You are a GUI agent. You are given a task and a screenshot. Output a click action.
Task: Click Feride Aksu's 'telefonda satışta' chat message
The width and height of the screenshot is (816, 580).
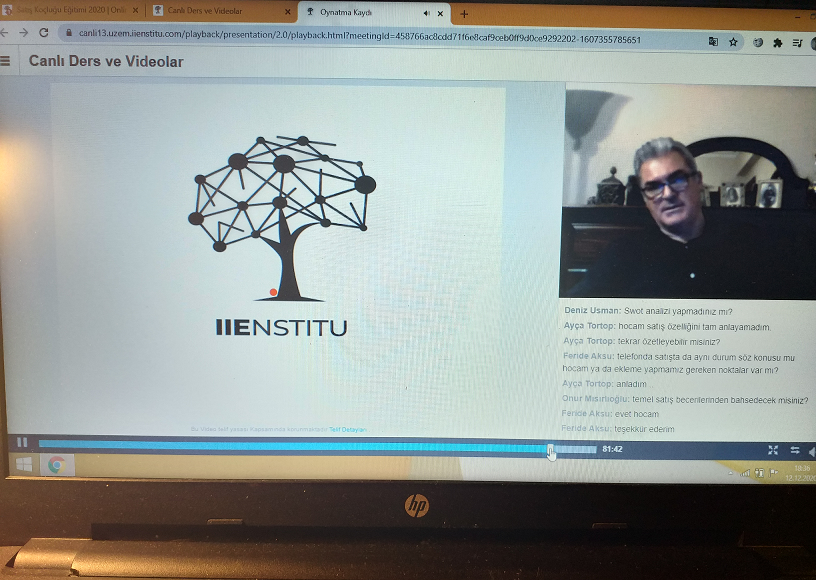tap(679, 363)
